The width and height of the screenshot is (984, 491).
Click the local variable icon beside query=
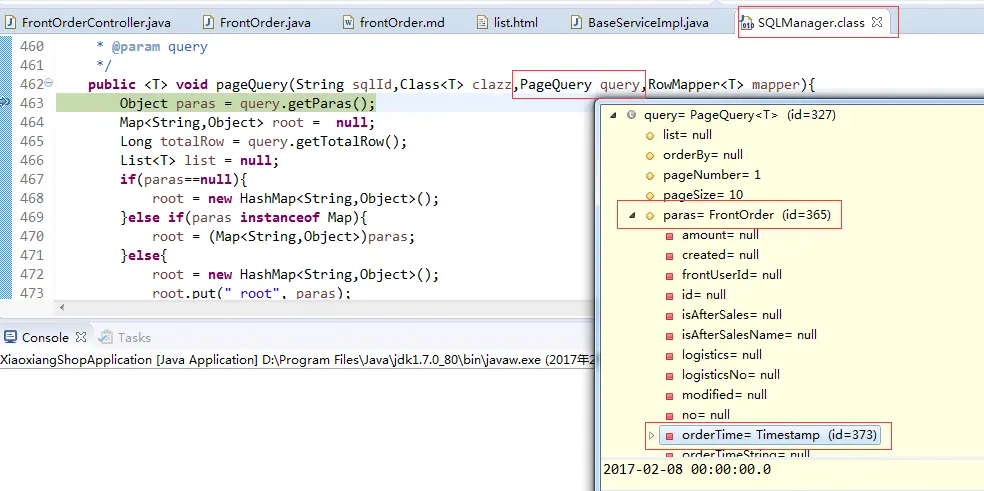(631, 115)
